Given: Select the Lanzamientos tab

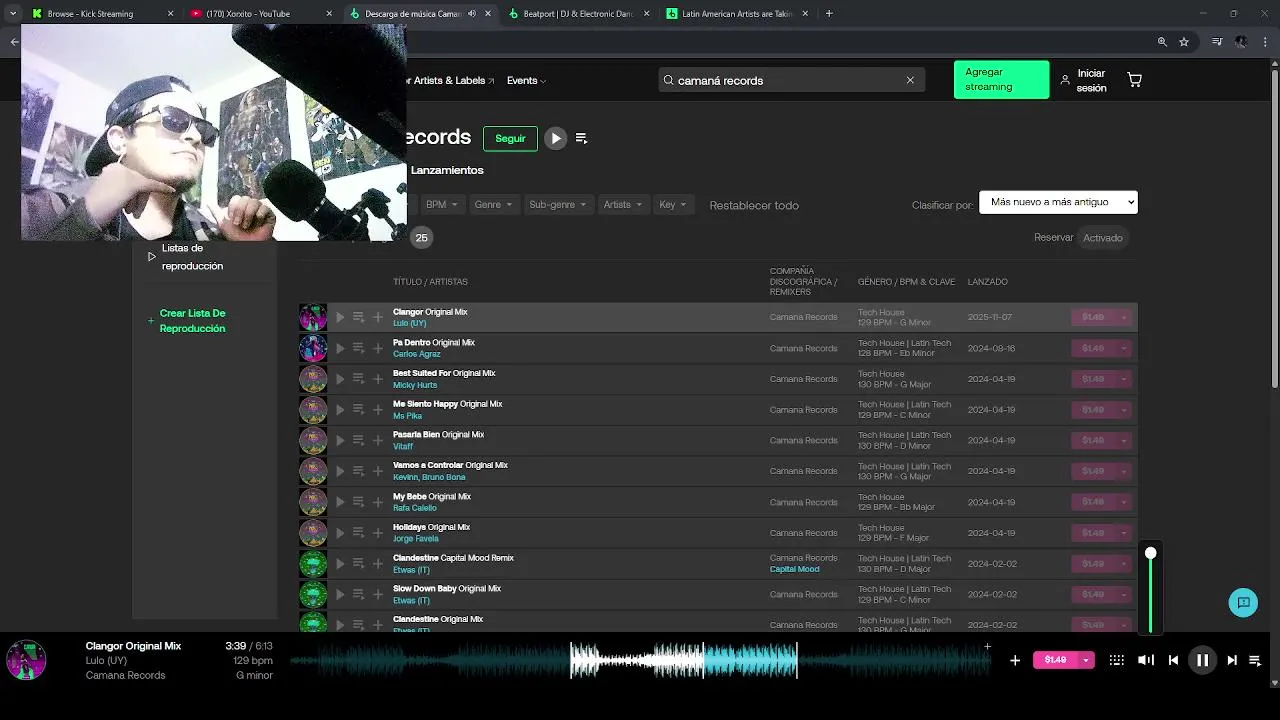Looking at the screenshot, I should pos(447,170).
